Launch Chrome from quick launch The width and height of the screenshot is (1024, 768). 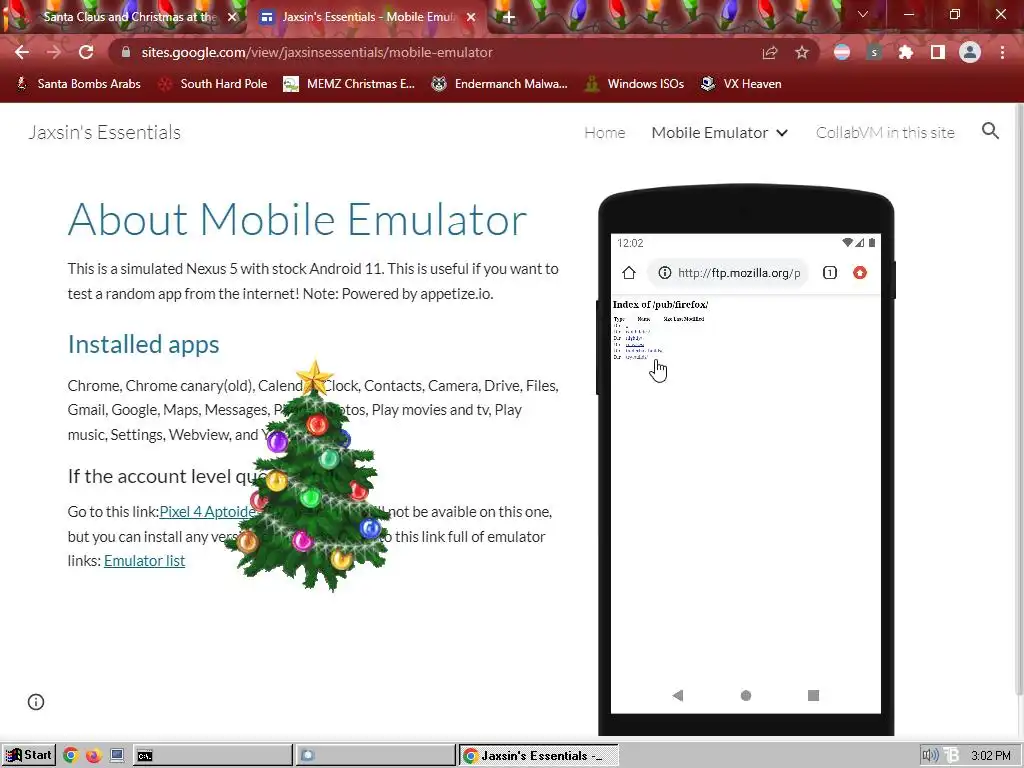point(71,756)
